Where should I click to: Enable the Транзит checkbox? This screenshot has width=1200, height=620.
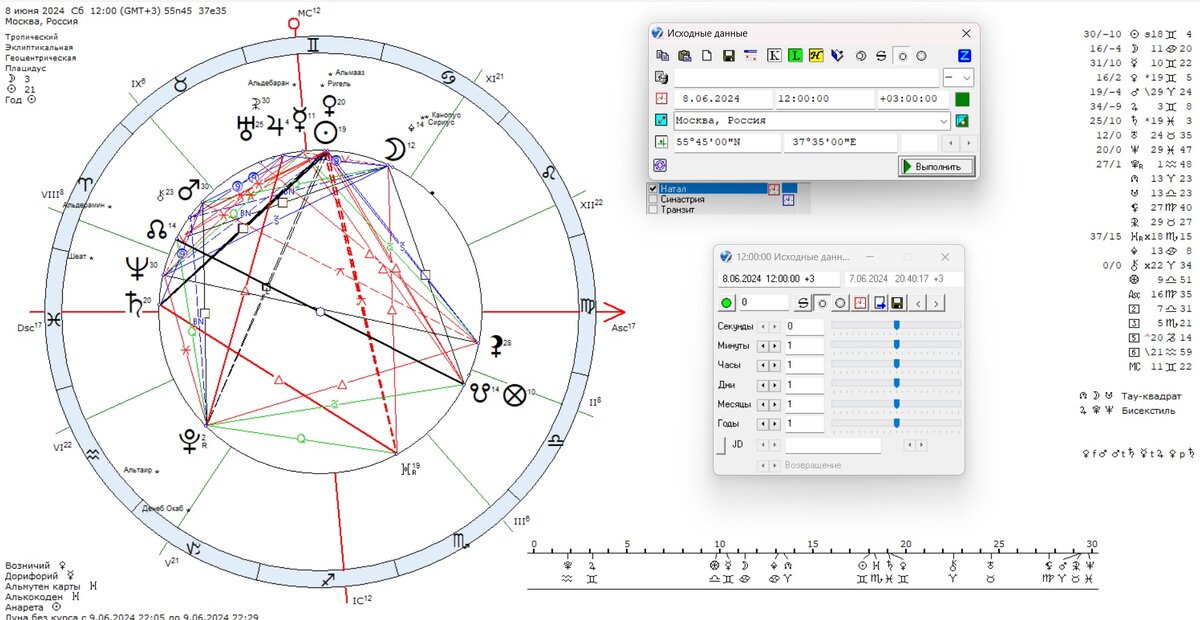653,210
